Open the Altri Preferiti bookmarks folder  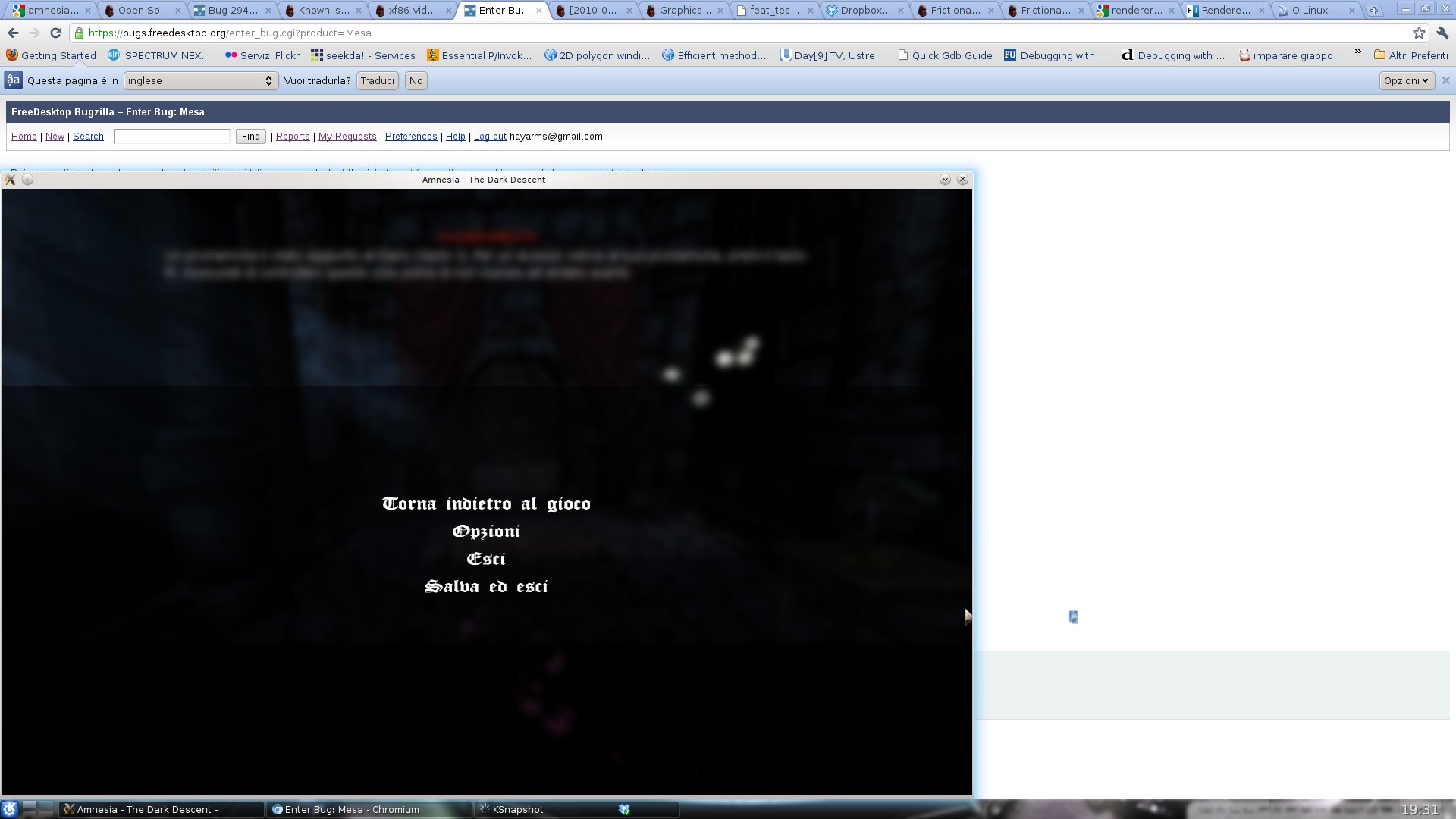tap(1410, 55)
